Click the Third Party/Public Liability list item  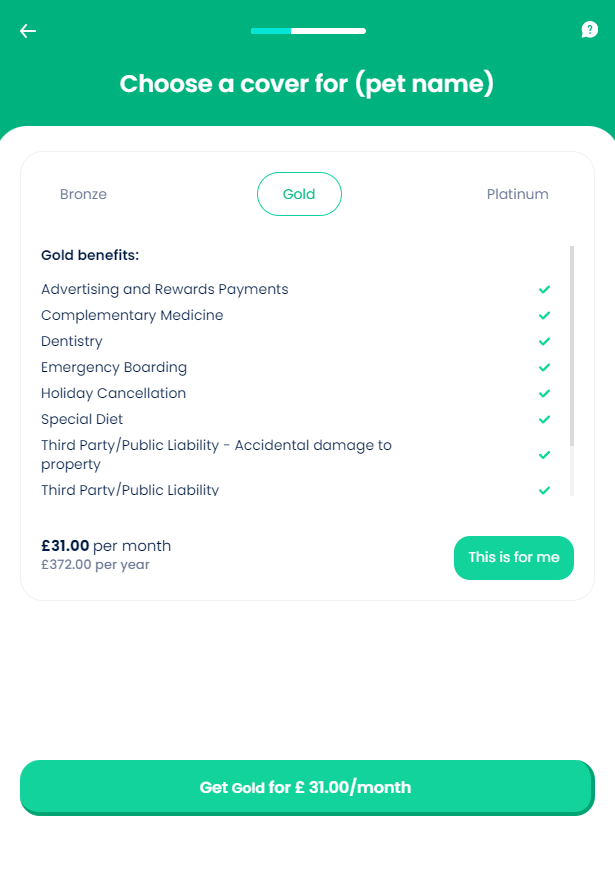[130, 490]
